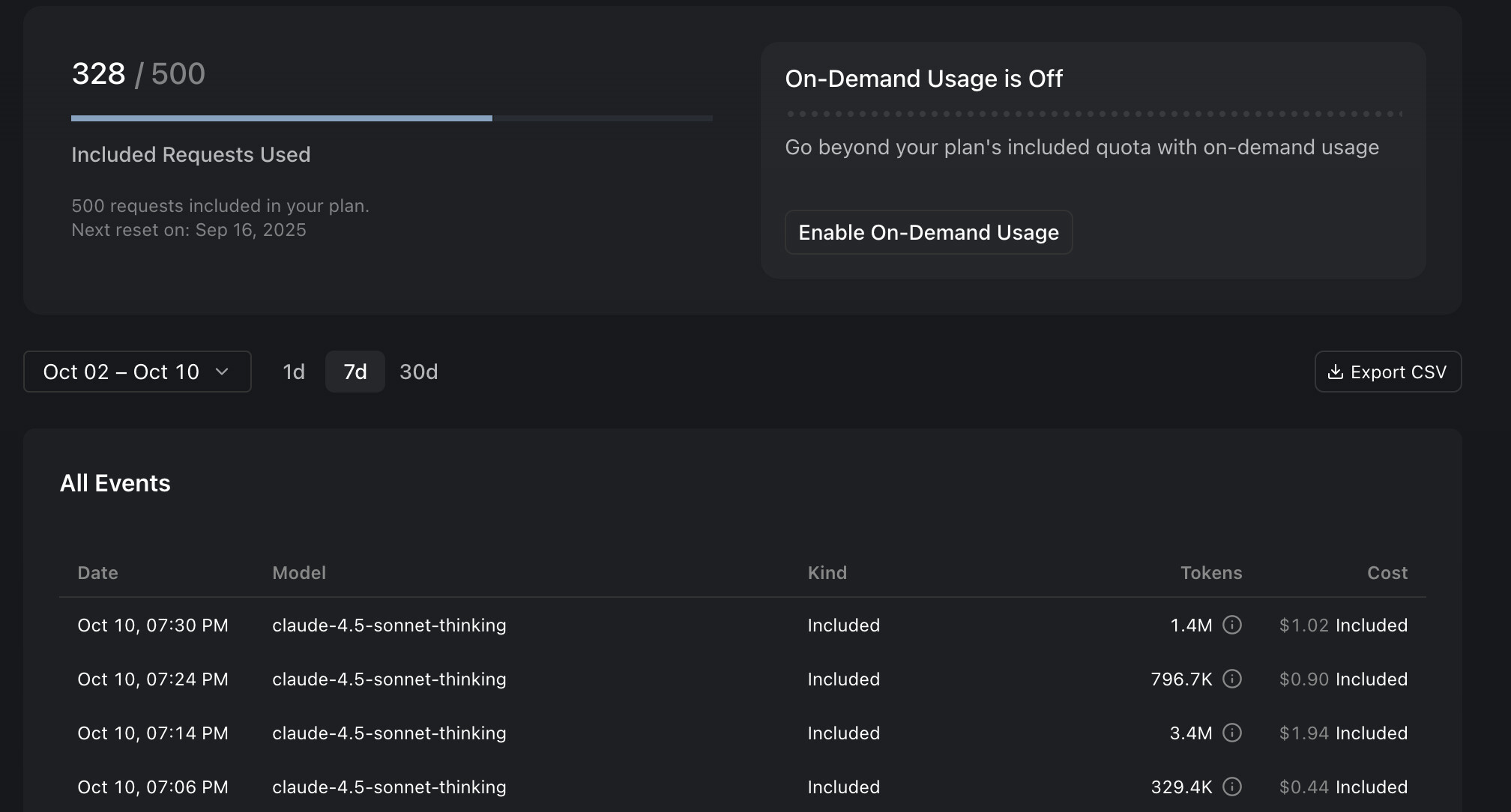Screen dimensions: 1511x812
Task: Click the $0.90 Included cost cell
Action: coord(1343,679)
